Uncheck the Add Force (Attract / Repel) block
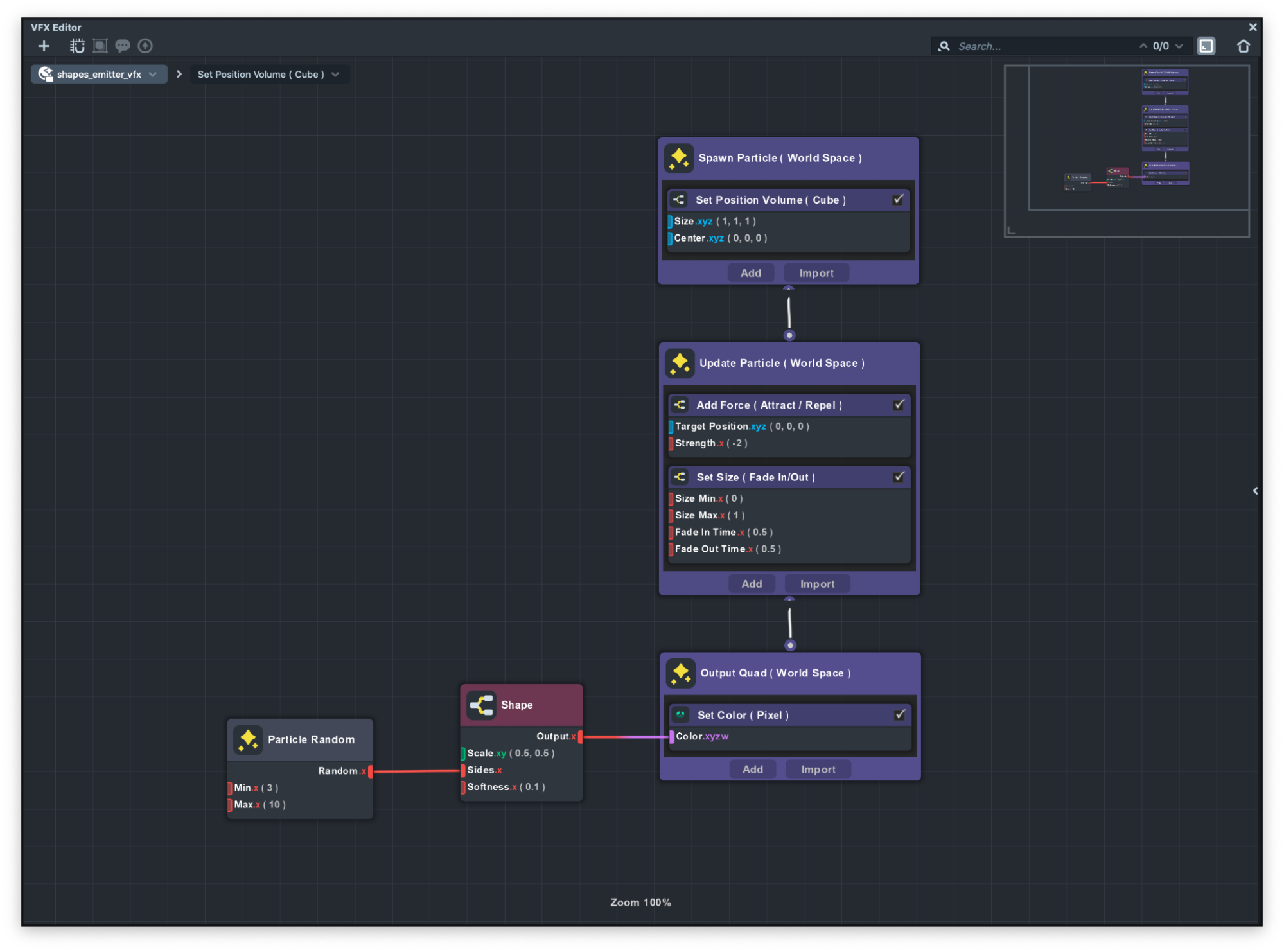 coord(899,405)
